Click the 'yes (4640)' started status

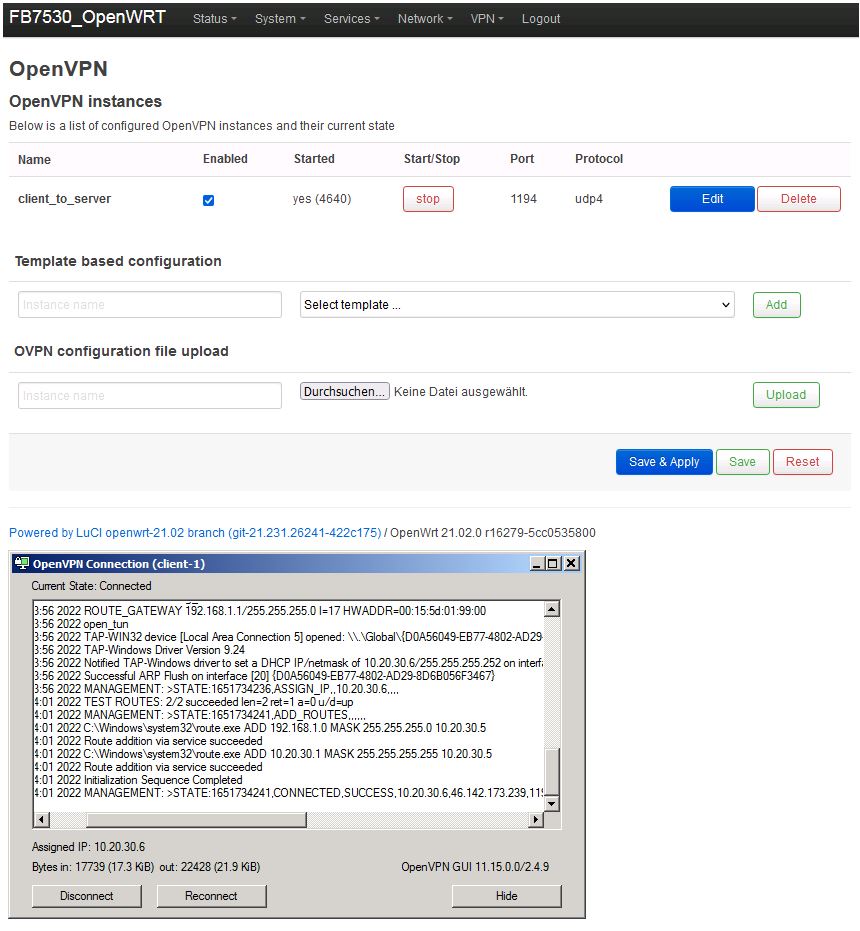click(x=322, y=199)
